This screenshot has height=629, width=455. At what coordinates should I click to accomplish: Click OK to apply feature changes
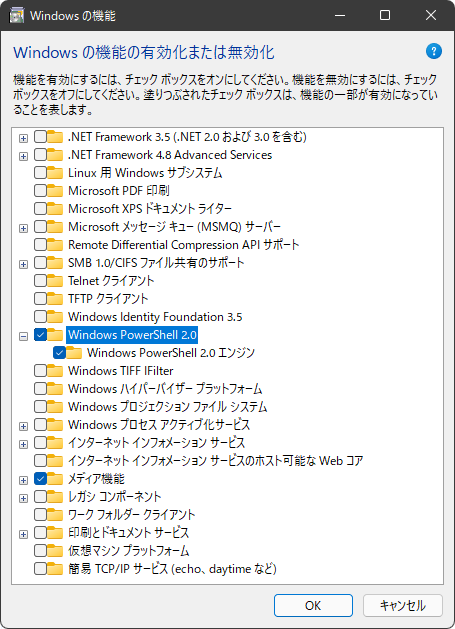click(313, 606)
